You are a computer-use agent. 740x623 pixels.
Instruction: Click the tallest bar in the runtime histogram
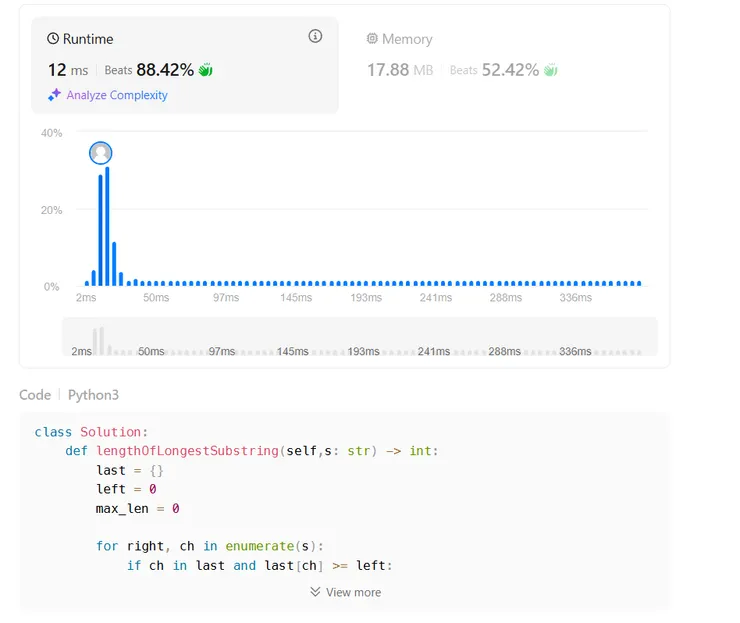pos(107,228)
